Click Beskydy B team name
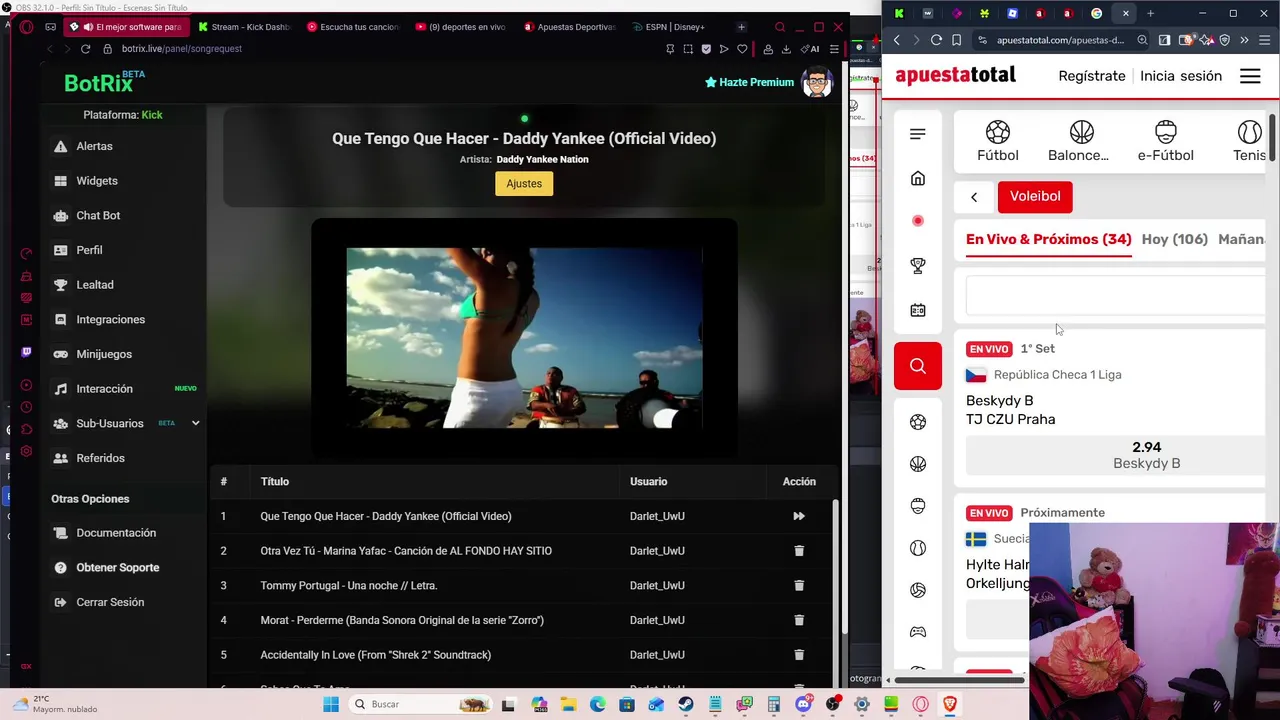 click(999, 401)
